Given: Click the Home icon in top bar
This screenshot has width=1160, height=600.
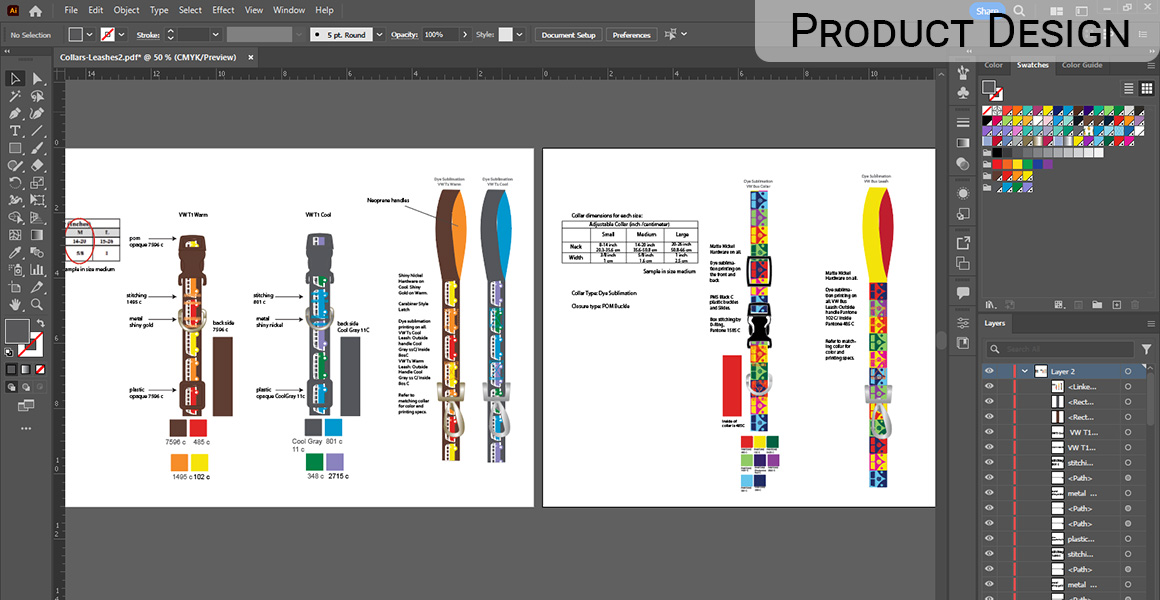Looking at the screenshot, I should pyautogui.click(x=35, y=10).
